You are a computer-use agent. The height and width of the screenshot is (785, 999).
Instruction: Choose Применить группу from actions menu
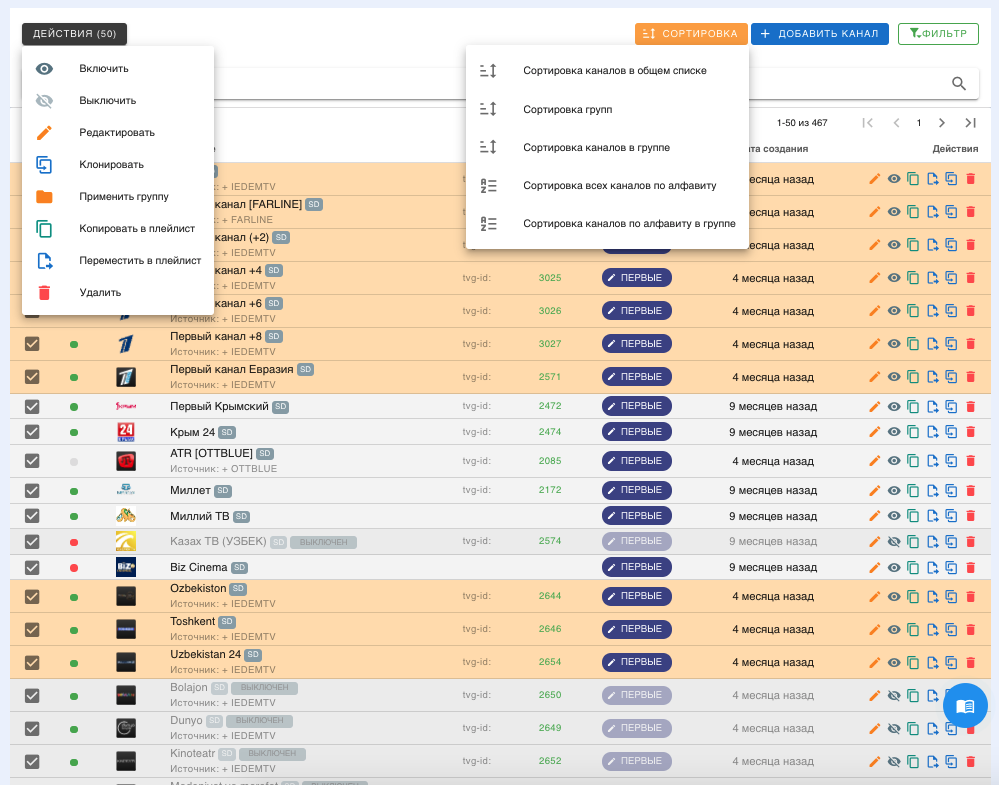[x=124, y=197]
